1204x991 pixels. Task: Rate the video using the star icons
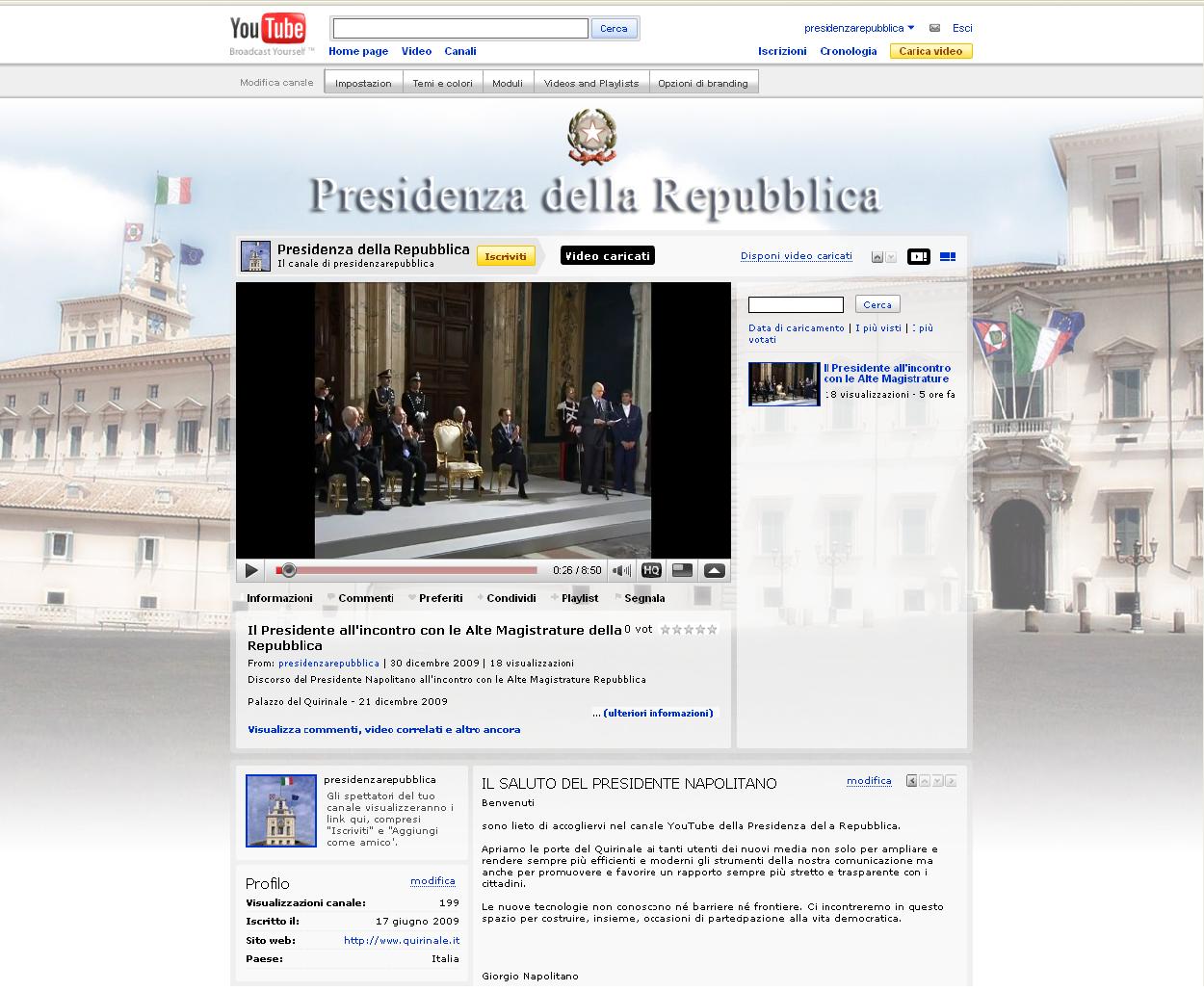pyautogui.click(x=689, y=630)
